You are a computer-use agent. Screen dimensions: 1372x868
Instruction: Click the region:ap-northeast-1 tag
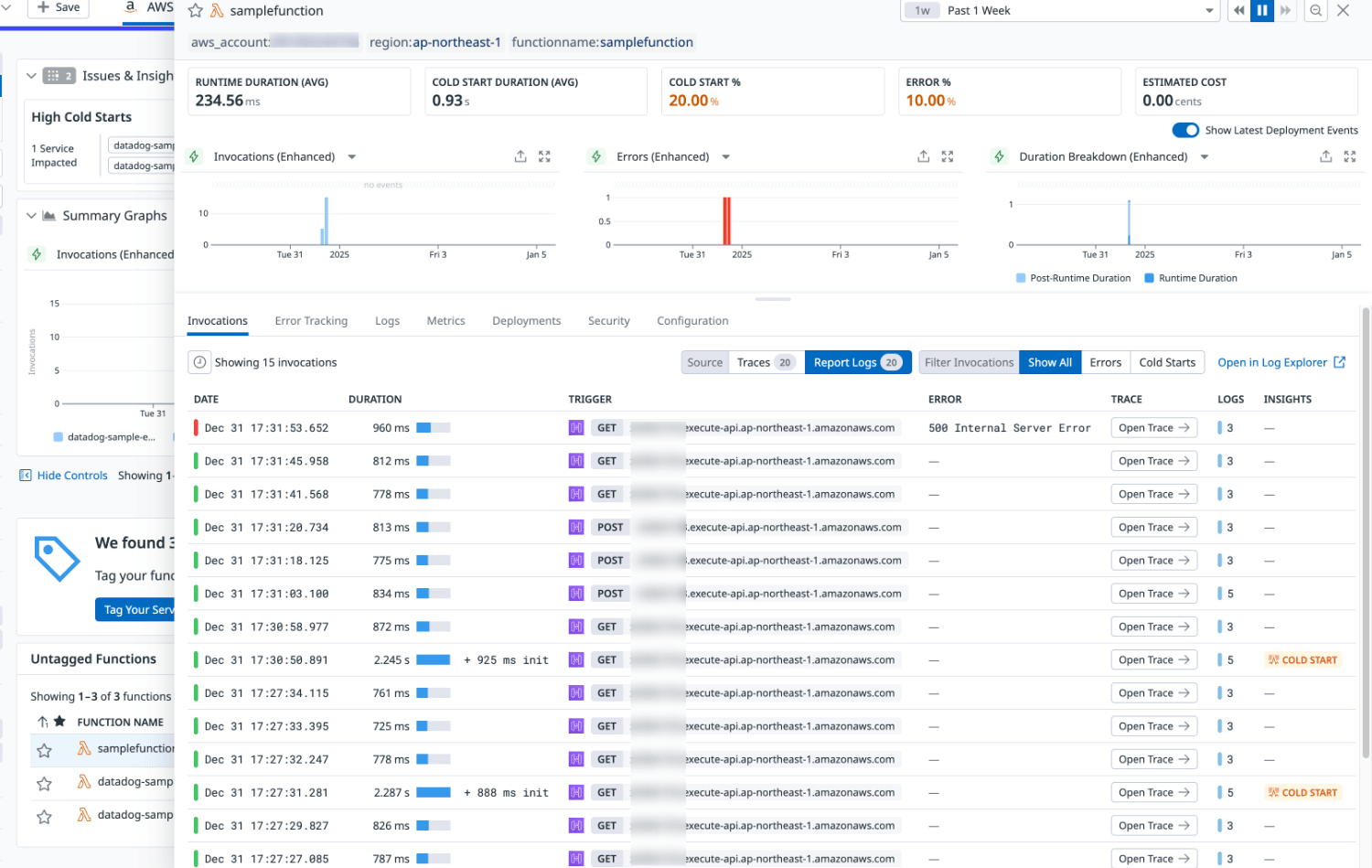[435, 42]
